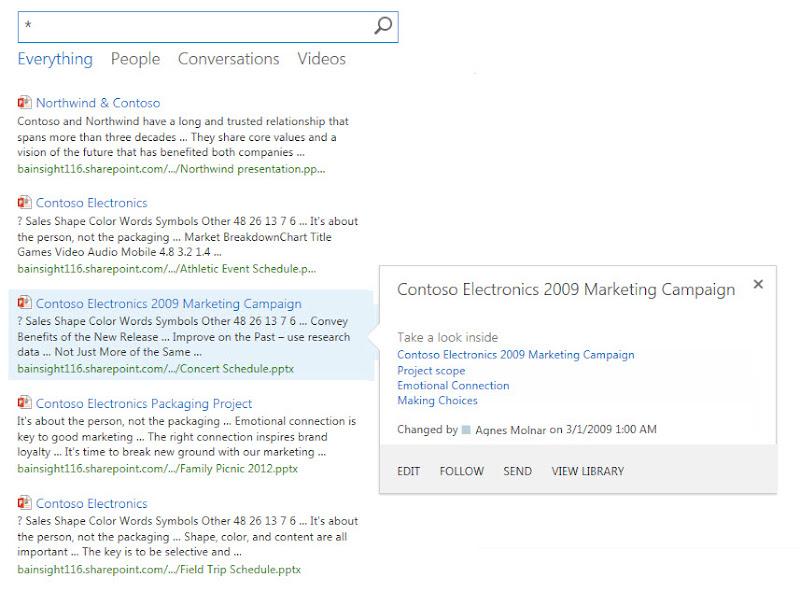Click the PowerPoint icon beside 2009 Marketing Campaign result
The image size is (800, 592).
[x=24, y=303]
